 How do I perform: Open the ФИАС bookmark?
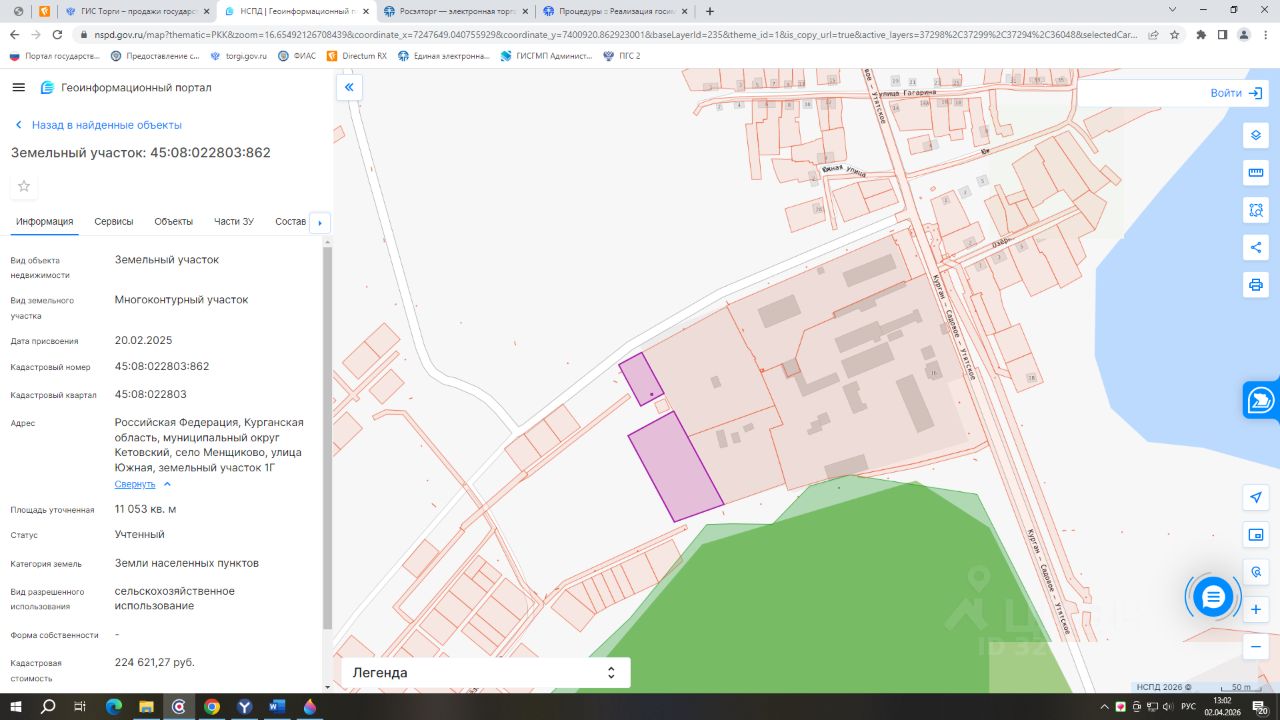[x=297, y=56]
